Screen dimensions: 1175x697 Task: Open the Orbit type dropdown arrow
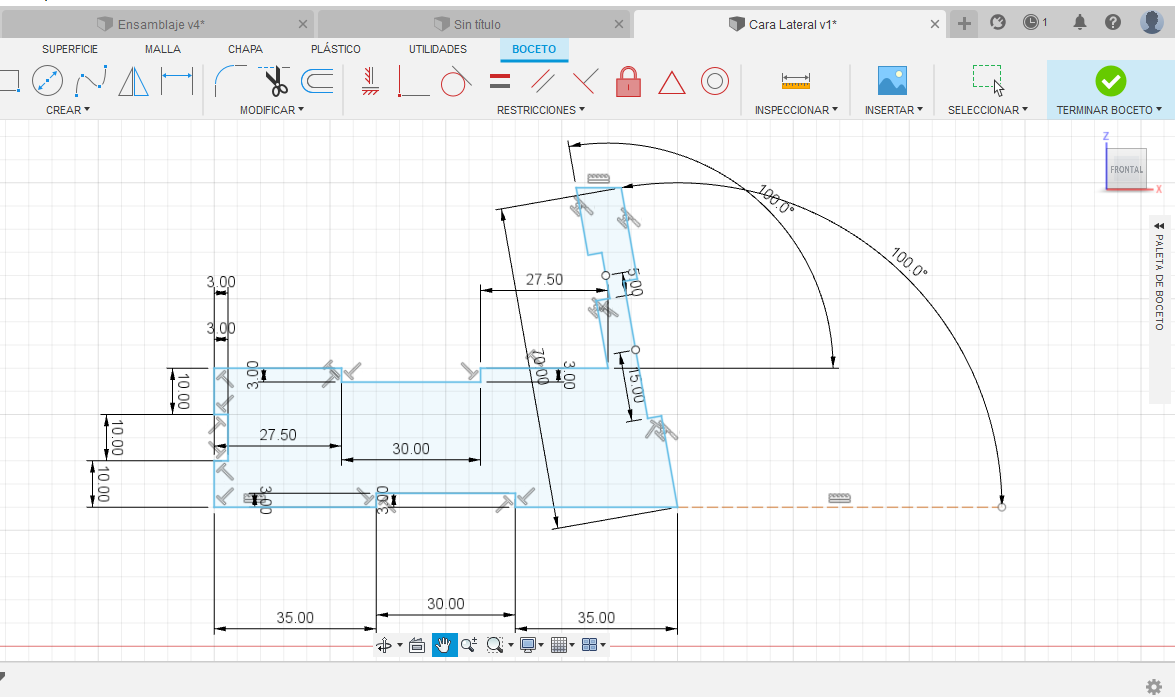click(x=399, y=645)
